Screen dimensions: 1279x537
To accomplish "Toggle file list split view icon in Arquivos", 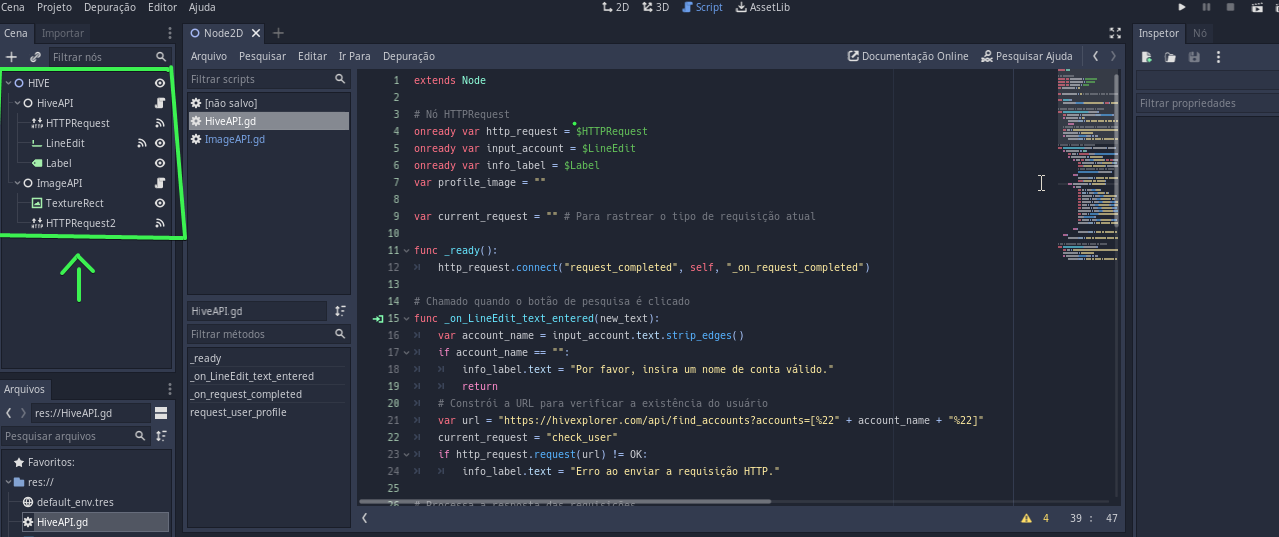I will tap(161, 413).
